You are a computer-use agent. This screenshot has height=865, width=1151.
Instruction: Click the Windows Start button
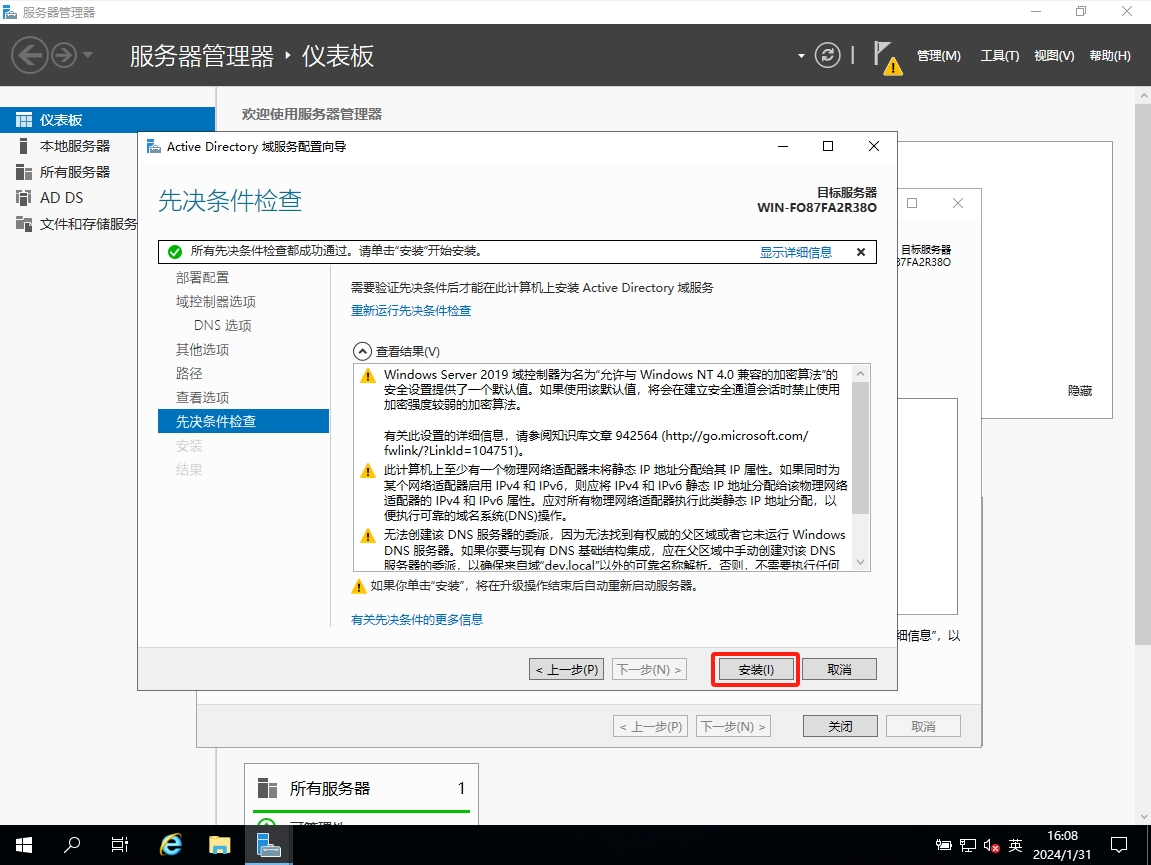click(x=23, y=845)
